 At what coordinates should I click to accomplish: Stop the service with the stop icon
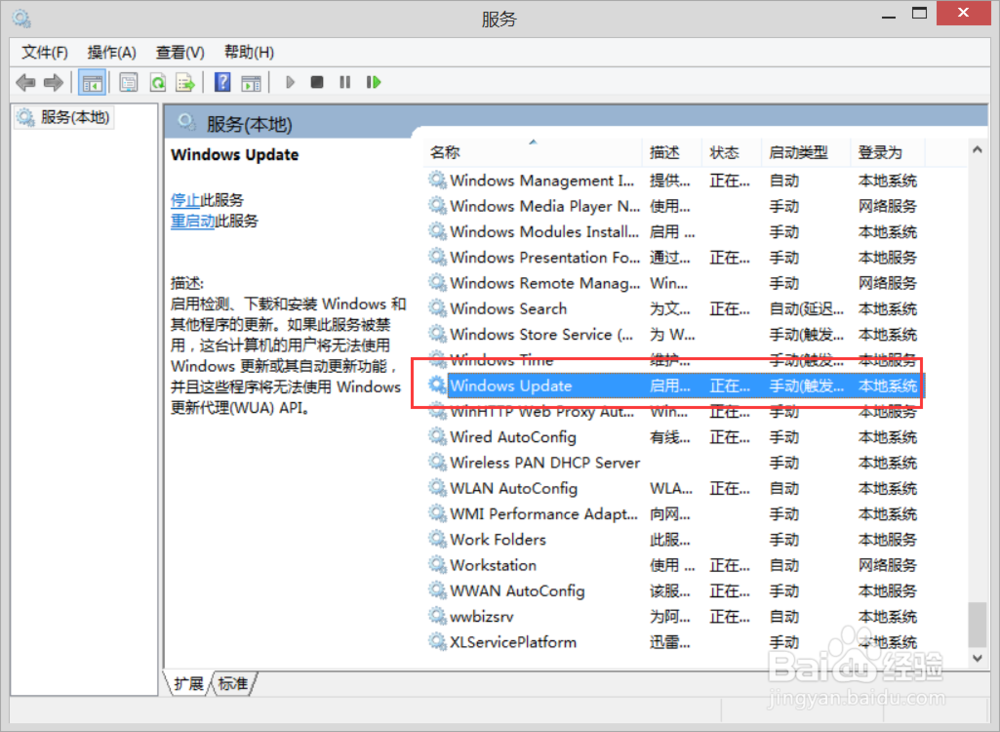tap(317, 82)
